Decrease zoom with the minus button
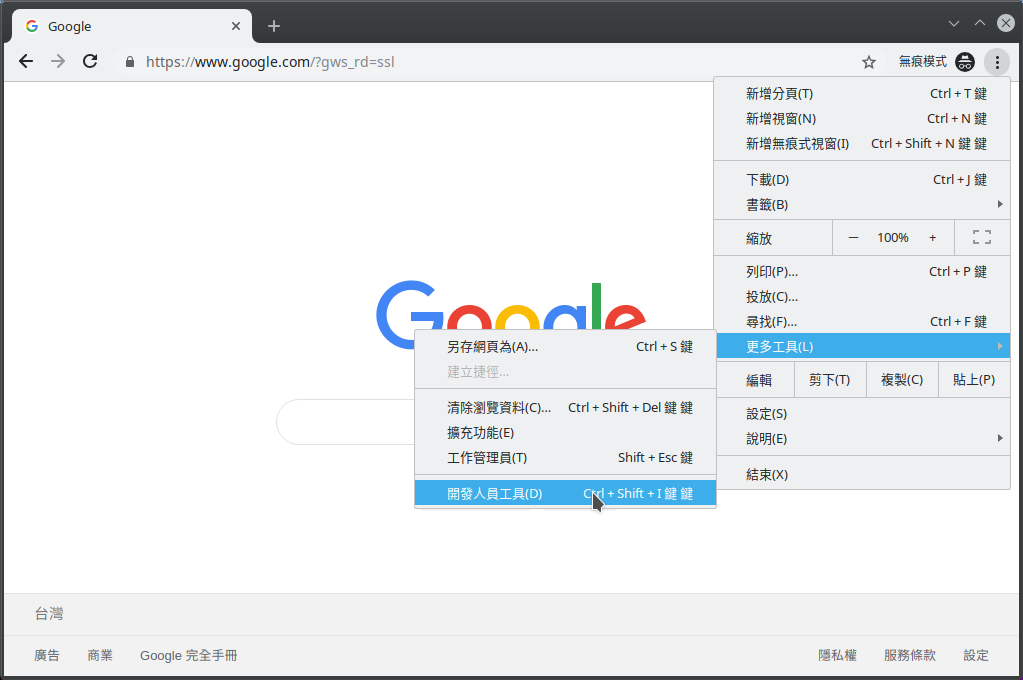This screenshot has height=680, width=1023. (853, 238)
